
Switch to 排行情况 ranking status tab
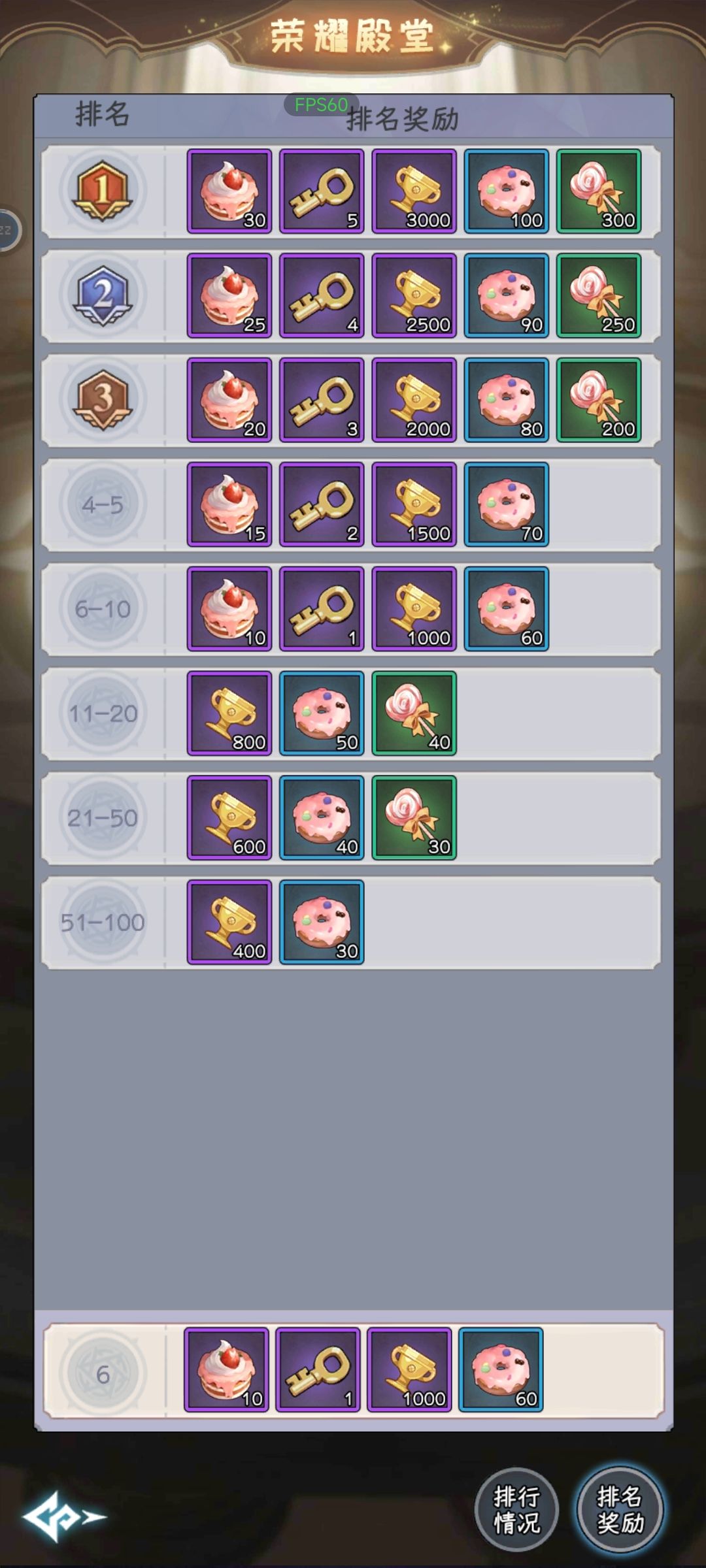(x=516, y=1510)
